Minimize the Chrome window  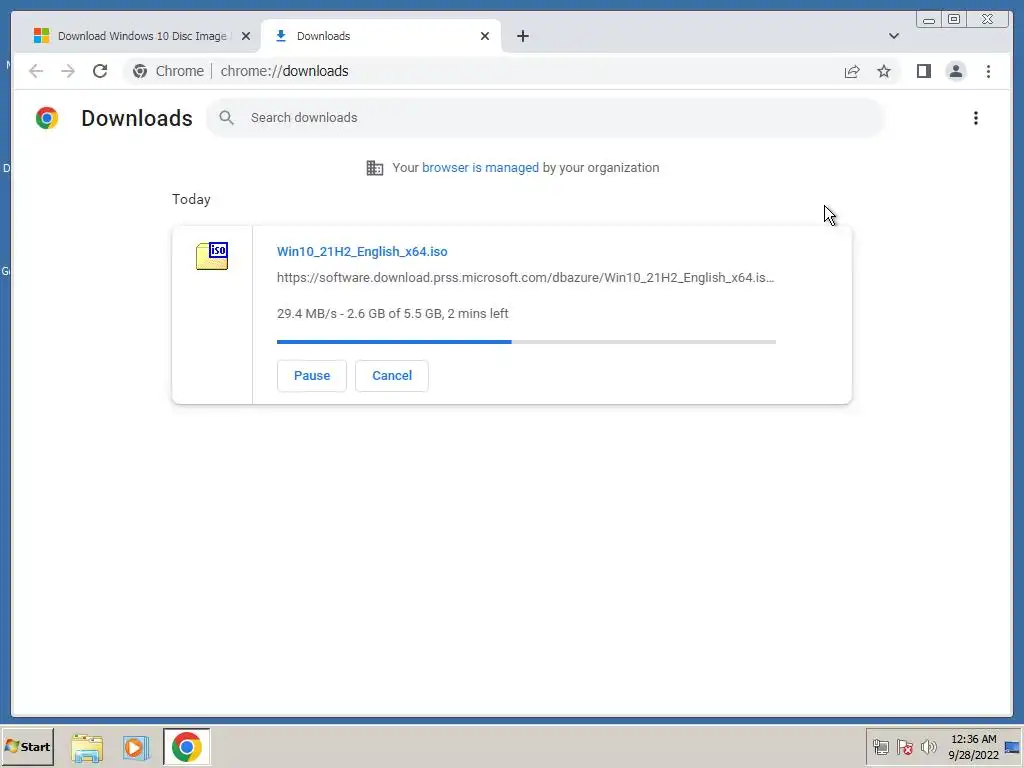click(x=929, y=20)
